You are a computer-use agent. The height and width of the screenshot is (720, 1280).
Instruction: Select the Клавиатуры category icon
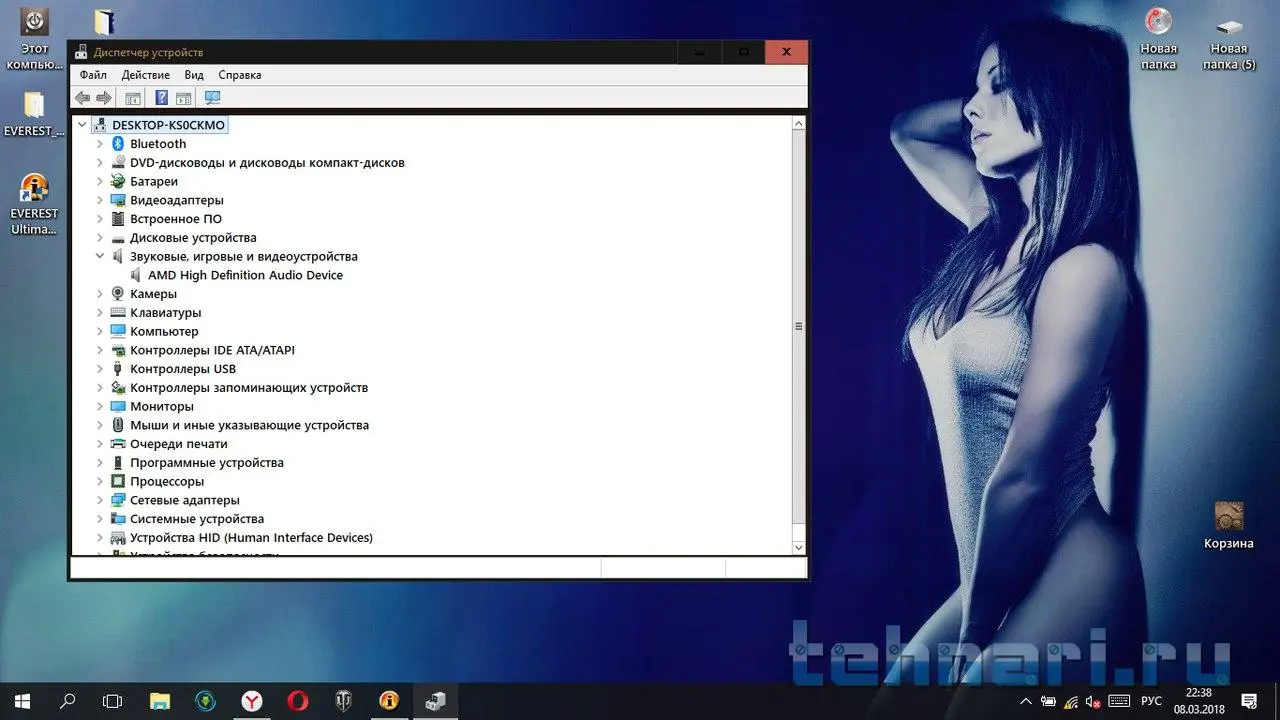pos(118,313)
